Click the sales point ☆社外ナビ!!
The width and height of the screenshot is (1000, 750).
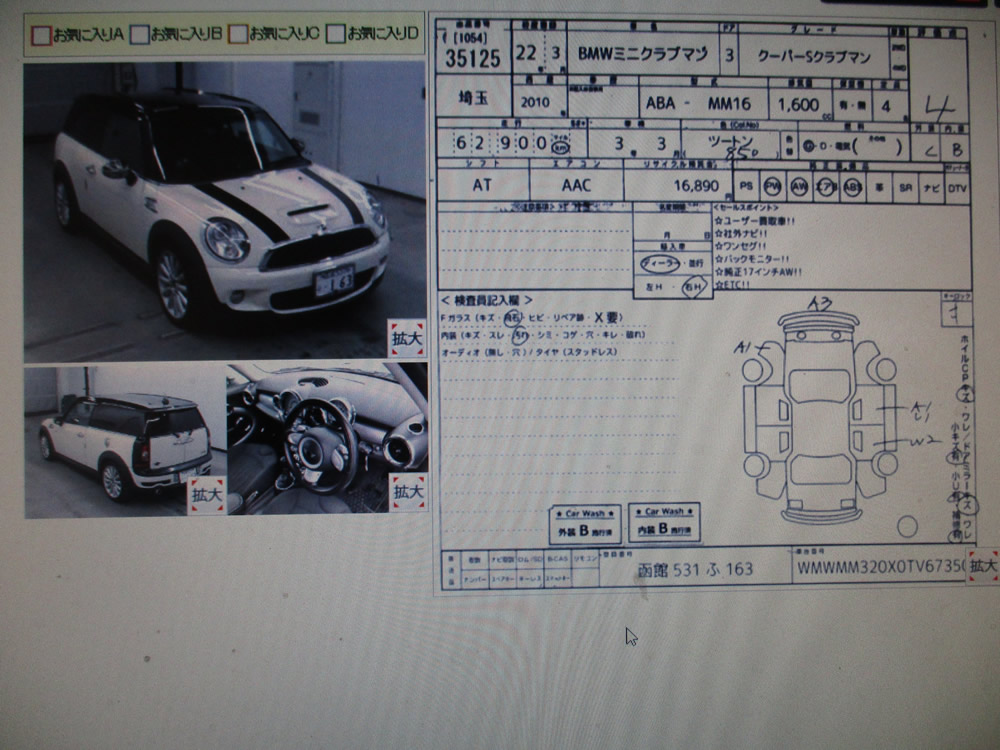tap(740, 234)
